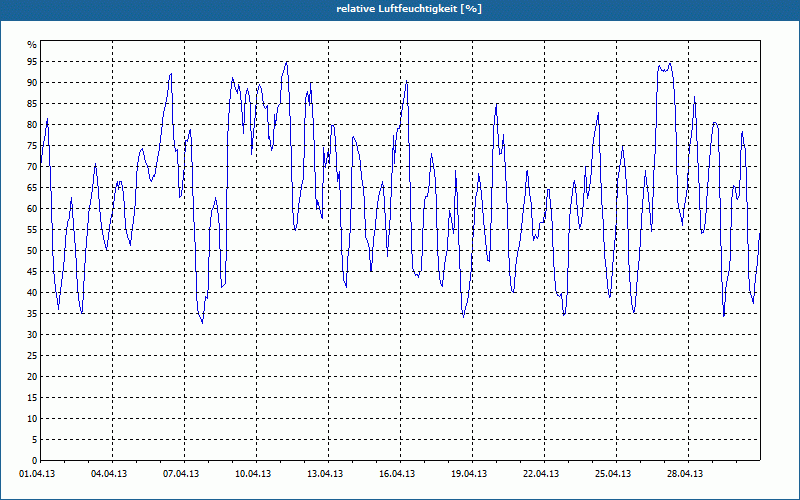Click the chart title 'relative Luftfeuchtigkeit [%]'
The image size is (800, 500).
pos(409,9)
